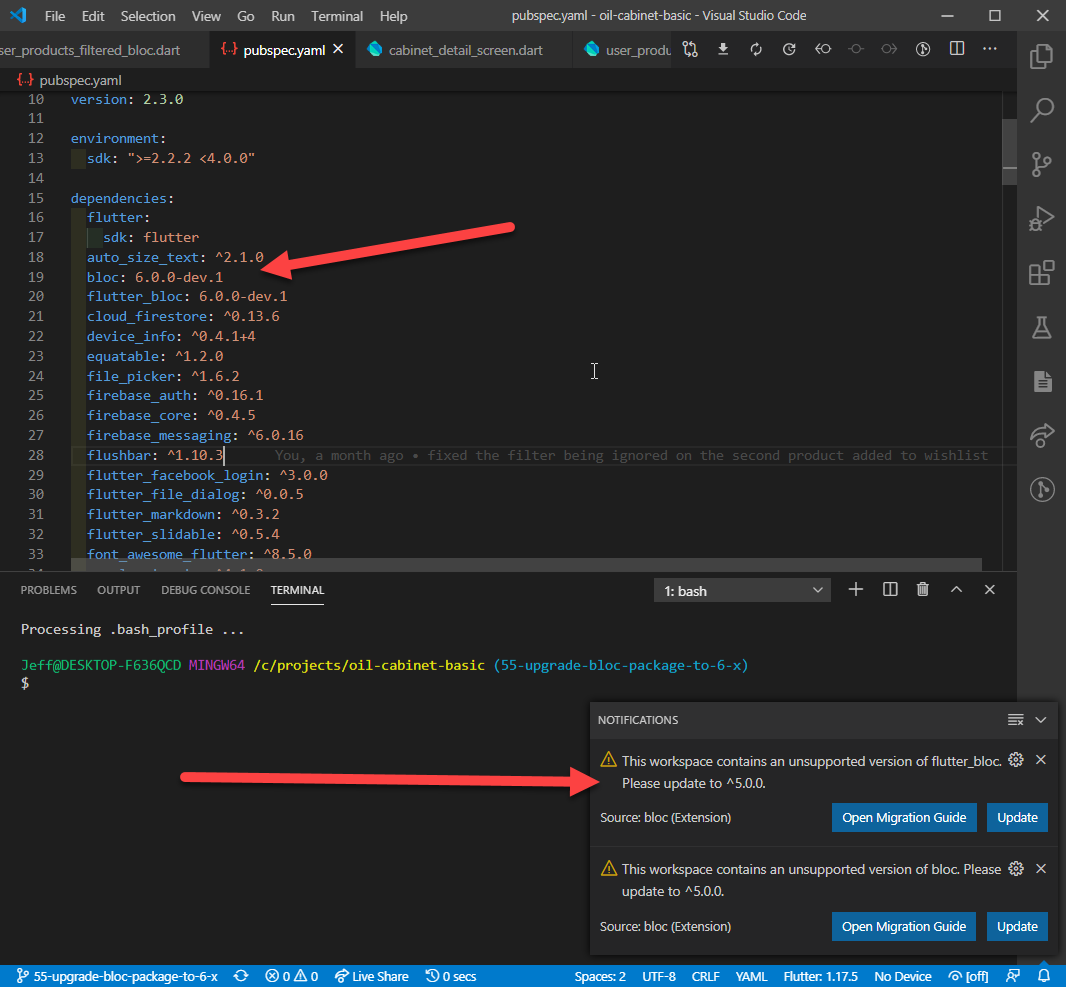This screenshot has width=1066, height=987.
Task: Open gear settings on bloc notification
Action: point(1016,869)
